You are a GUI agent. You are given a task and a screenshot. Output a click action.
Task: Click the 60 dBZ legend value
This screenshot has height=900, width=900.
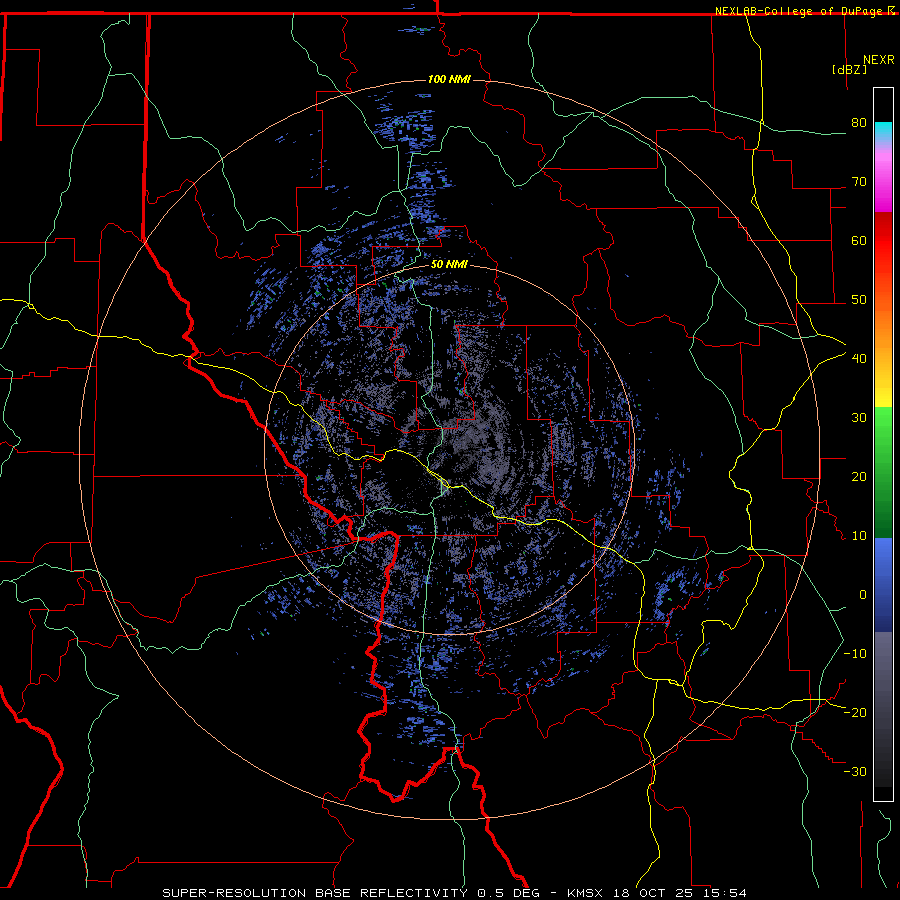coord(859,240)
